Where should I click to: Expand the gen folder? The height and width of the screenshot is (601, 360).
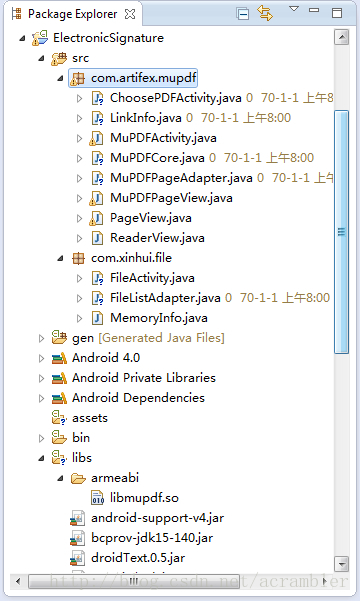tap(41, 338)
